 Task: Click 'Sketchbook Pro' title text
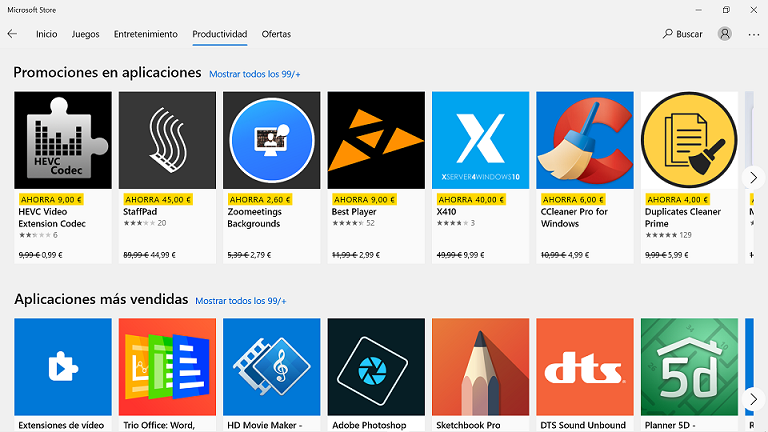click(468, 425)
